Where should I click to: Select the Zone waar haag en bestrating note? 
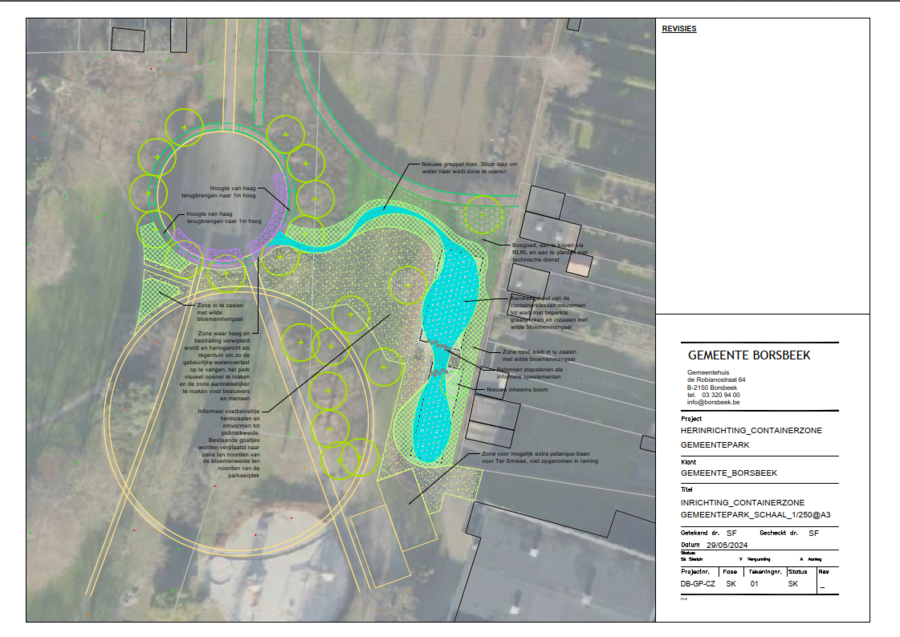tap(216, 366)
